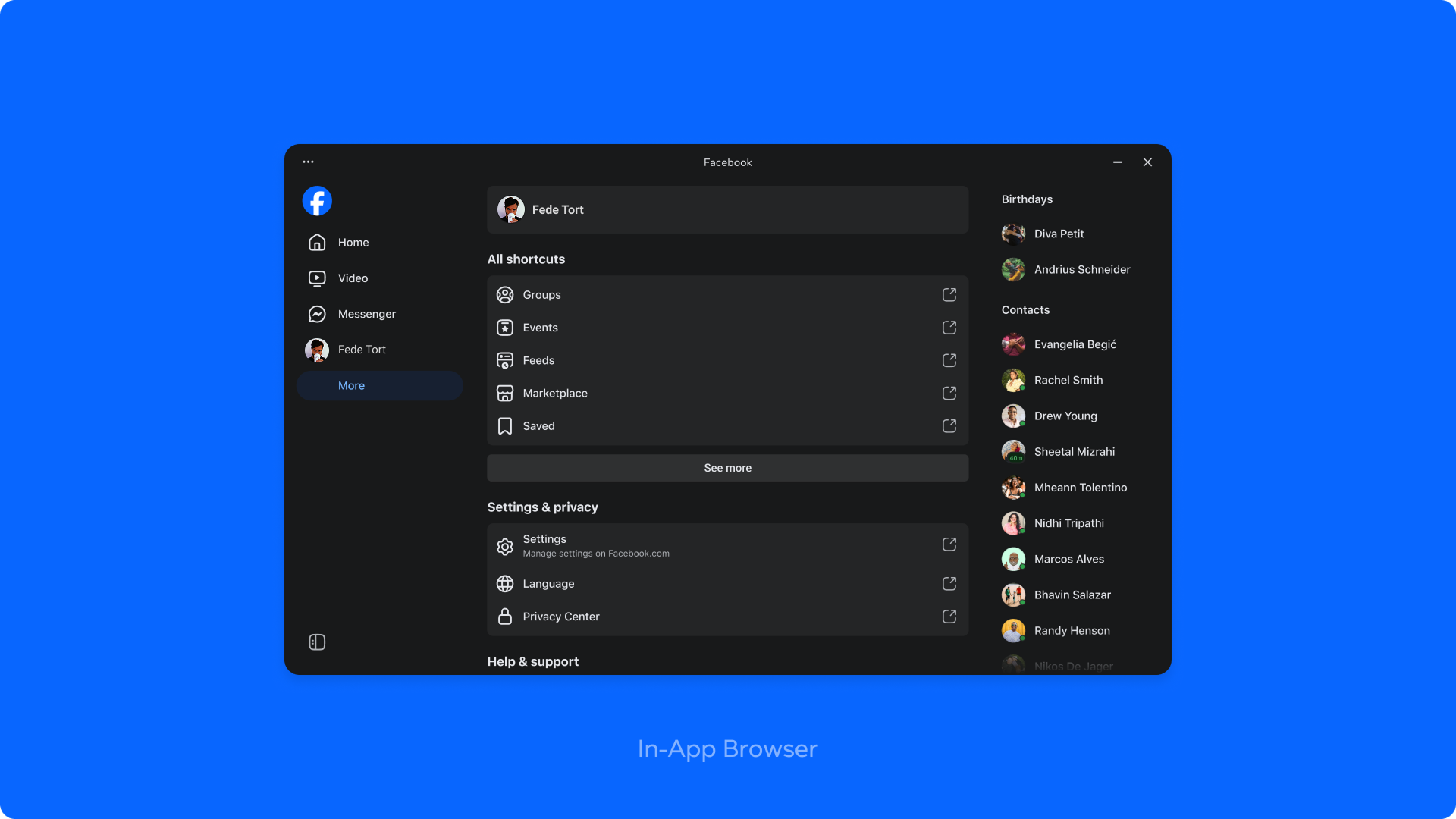Expand shortcuts with See more button
This screenshot has width=1456, height=819.
pos(727,468)
